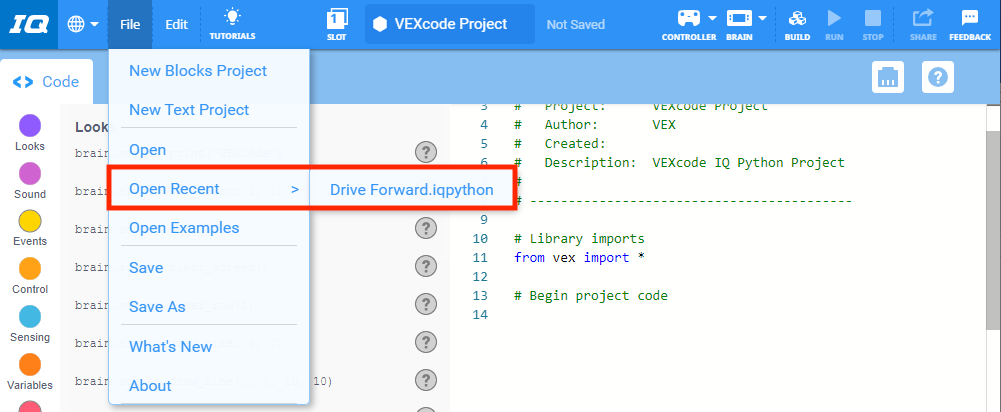The width and height of the screenshot is (1001, 412).
Task: Open the Help question mark icon
Action: [x=938, y=77]
